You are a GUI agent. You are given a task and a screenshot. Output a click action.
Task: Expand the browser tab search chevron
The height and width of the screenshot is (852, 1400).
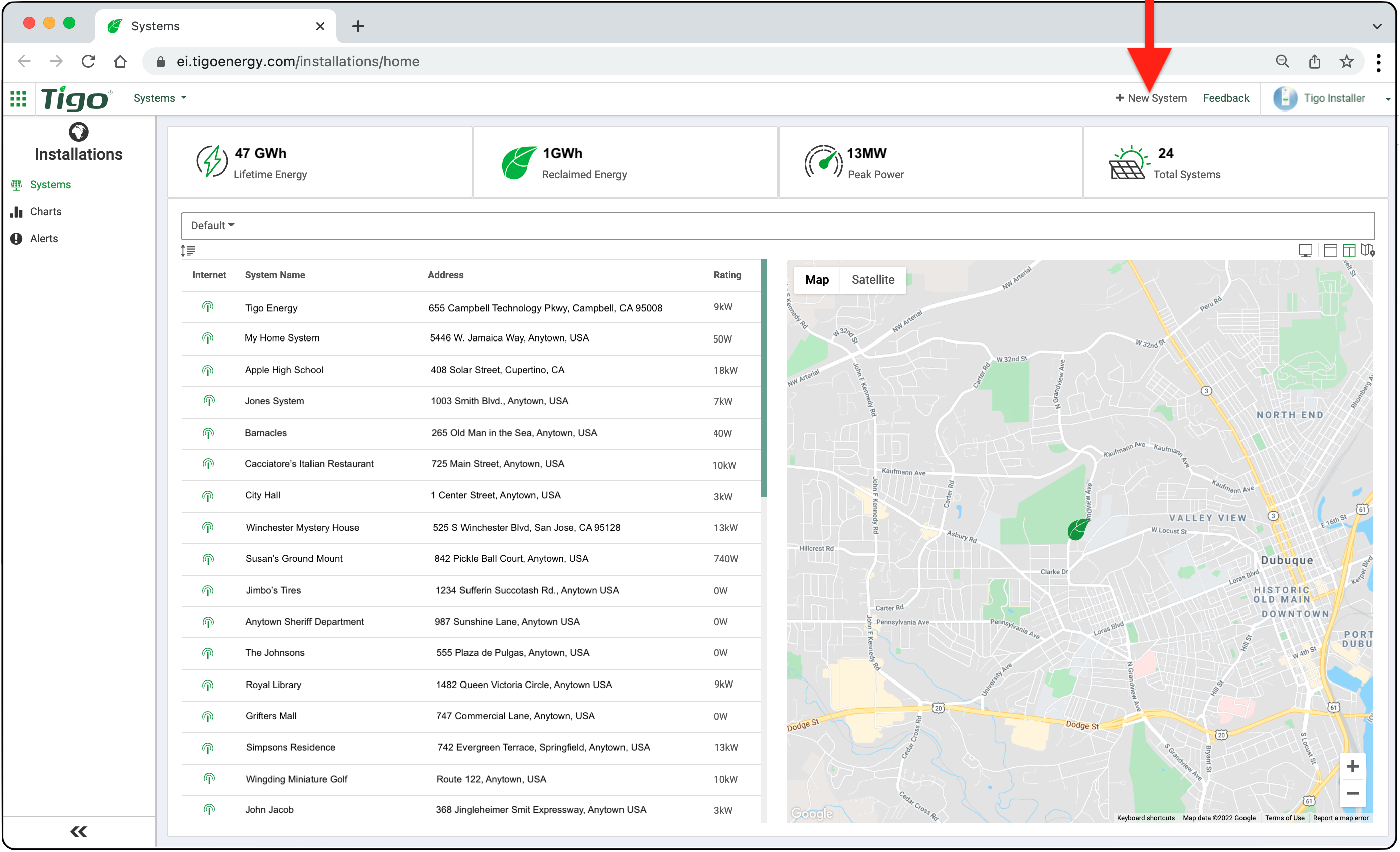(1377, 26)
